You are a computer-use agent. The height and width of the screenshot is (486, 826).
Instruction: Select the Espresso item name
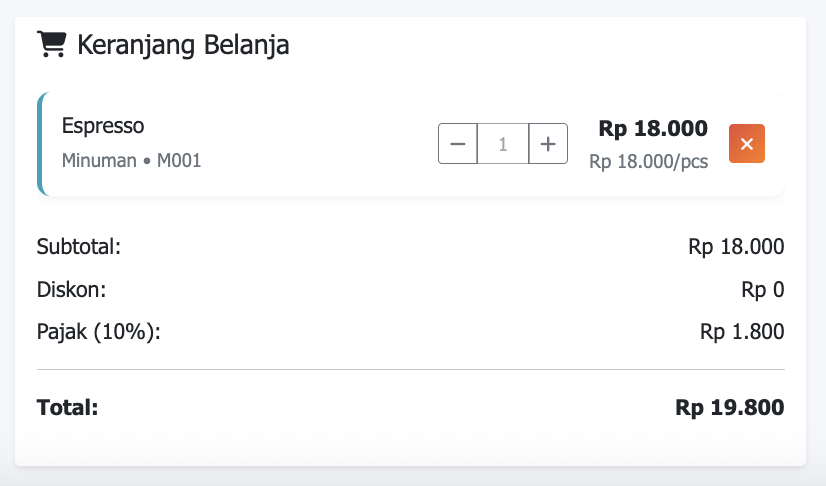point(103,126)
